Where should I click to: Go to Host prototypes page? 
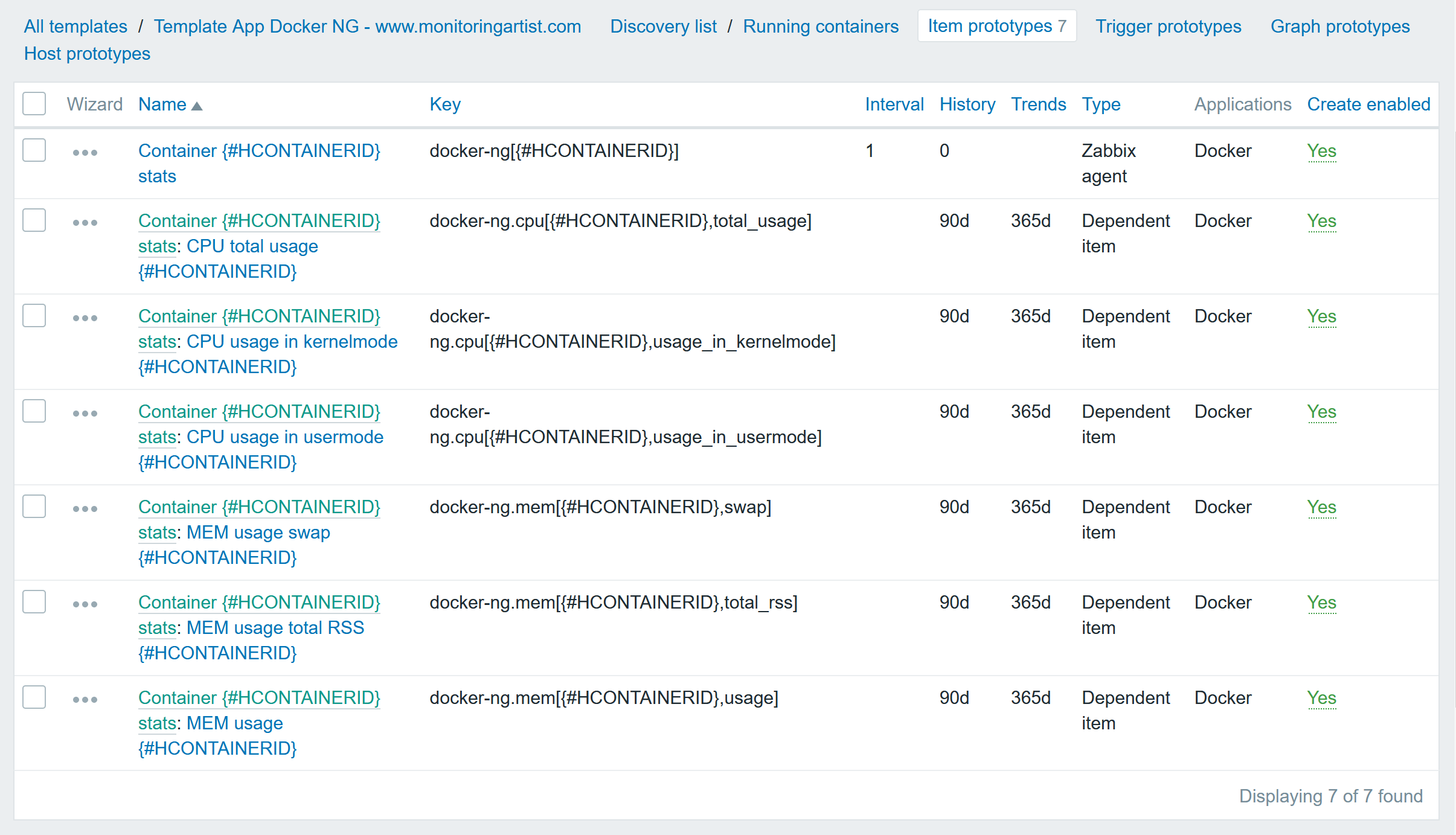pyautogui.click(x=87, y=53)
